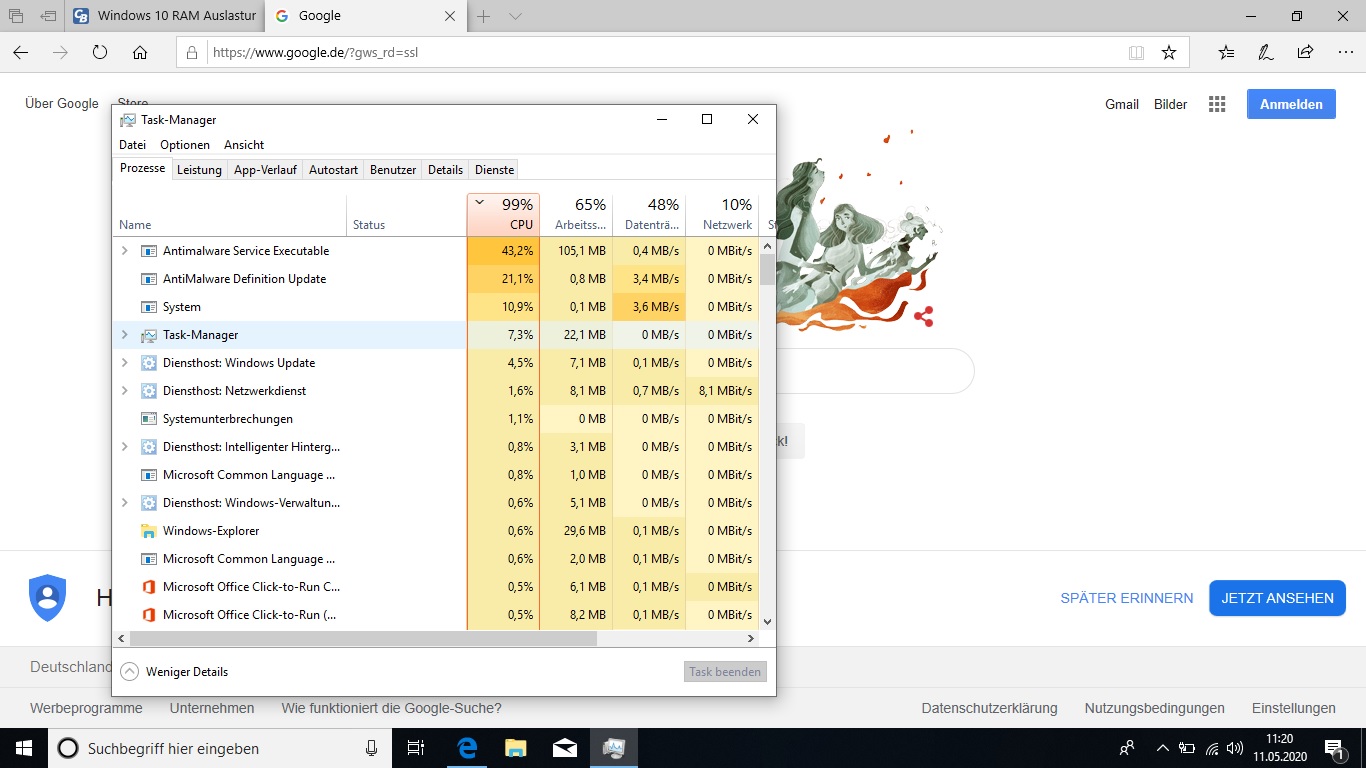Click the Edge back navigation arrow
The width and height of the screenshot is (1366, 768).
(x=20, y=53)
